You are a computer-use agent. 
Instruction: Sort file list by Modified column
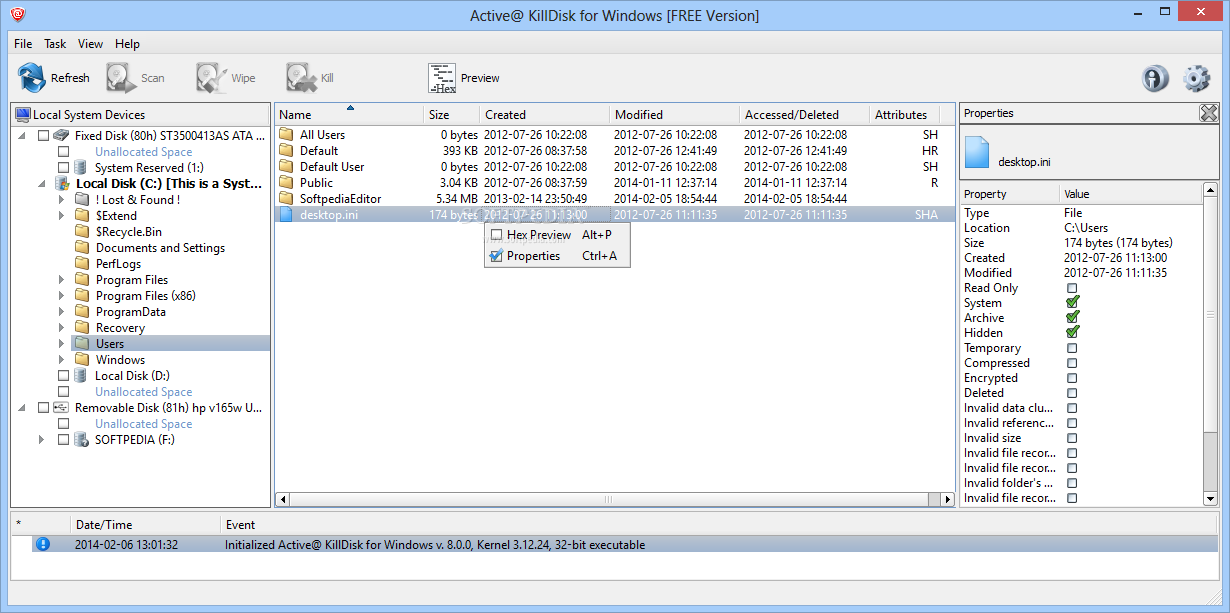[x=675, y=114]
